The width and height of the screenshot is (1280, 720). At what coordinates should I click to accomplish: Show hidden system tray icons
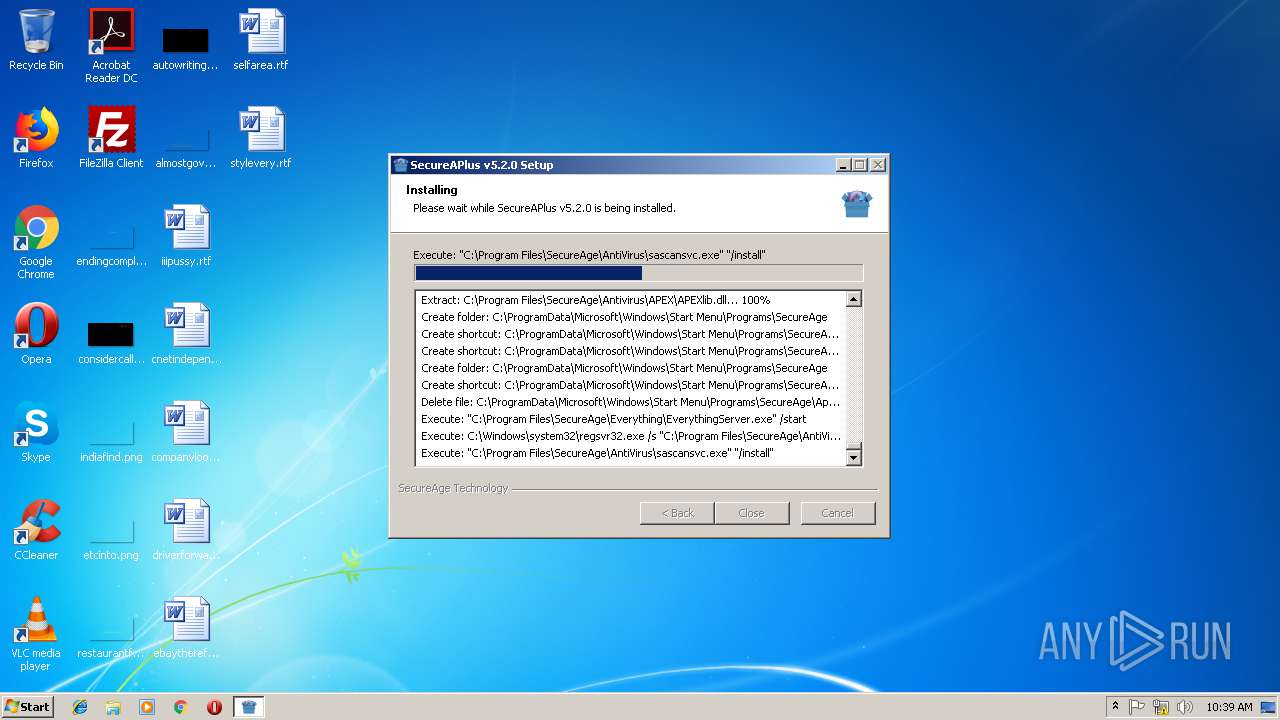pyautogui.click(x=1115, y=707)
